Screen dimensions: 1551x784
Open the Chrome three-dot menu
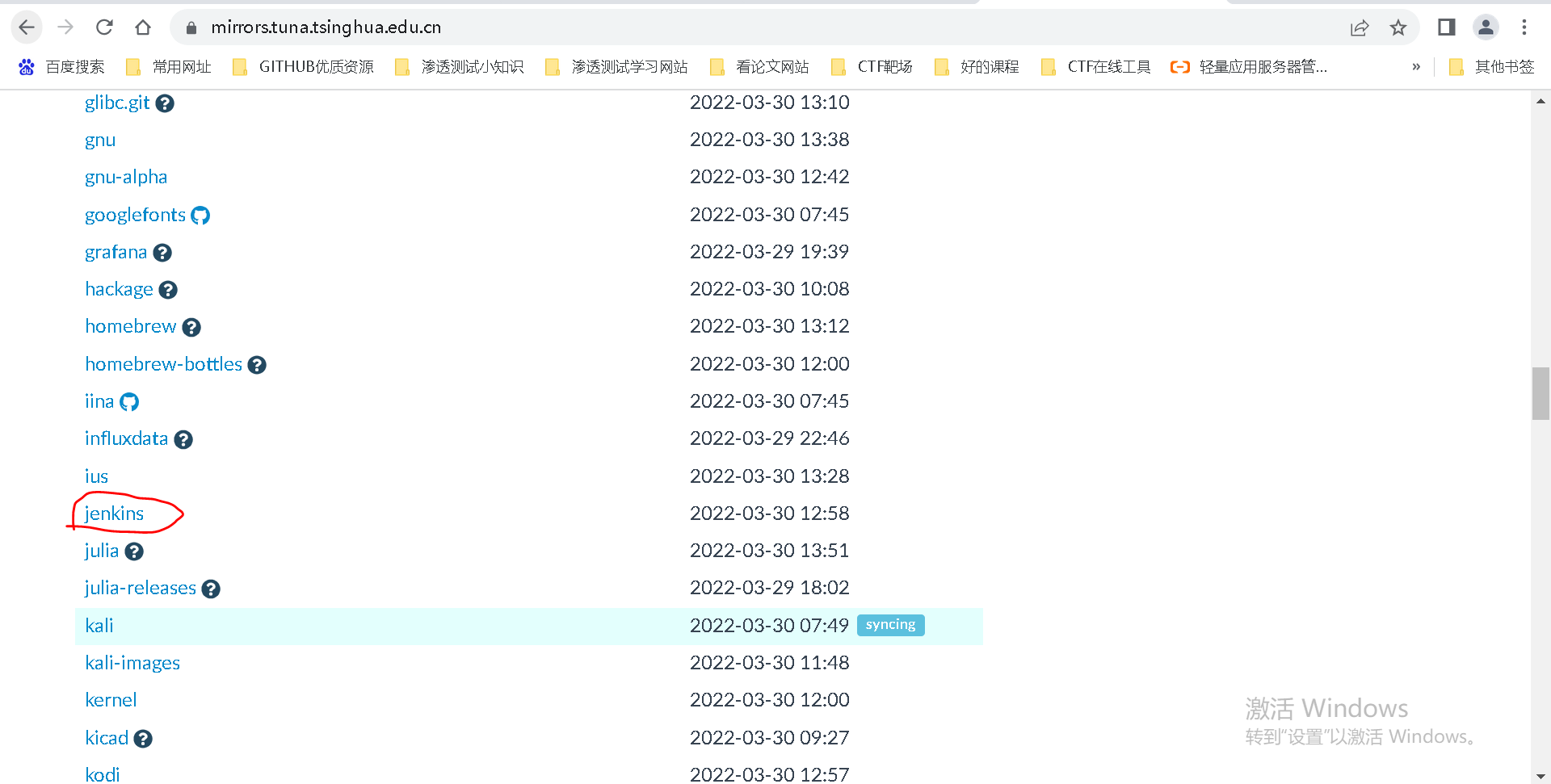coord(1524,27)
